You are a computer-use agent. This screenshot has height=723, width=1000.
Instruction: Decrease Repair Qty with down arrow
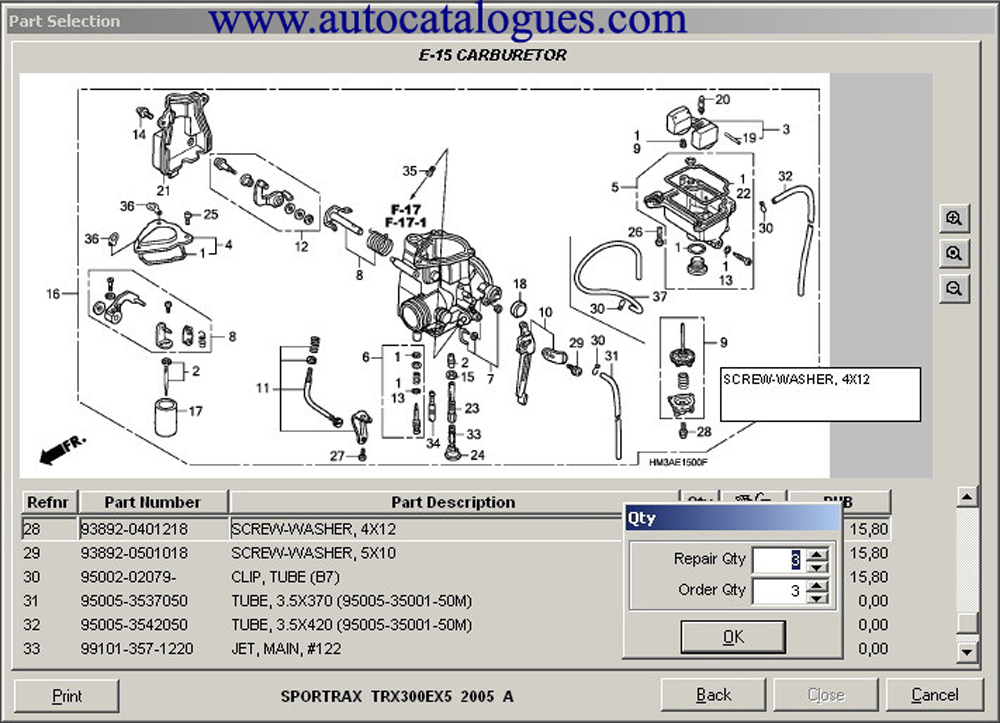pos(817,567)
